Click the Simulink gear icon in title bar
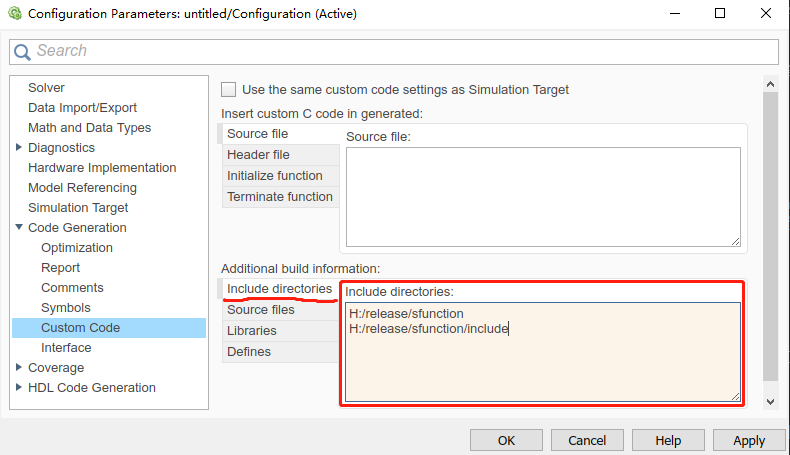 point(14,14)
